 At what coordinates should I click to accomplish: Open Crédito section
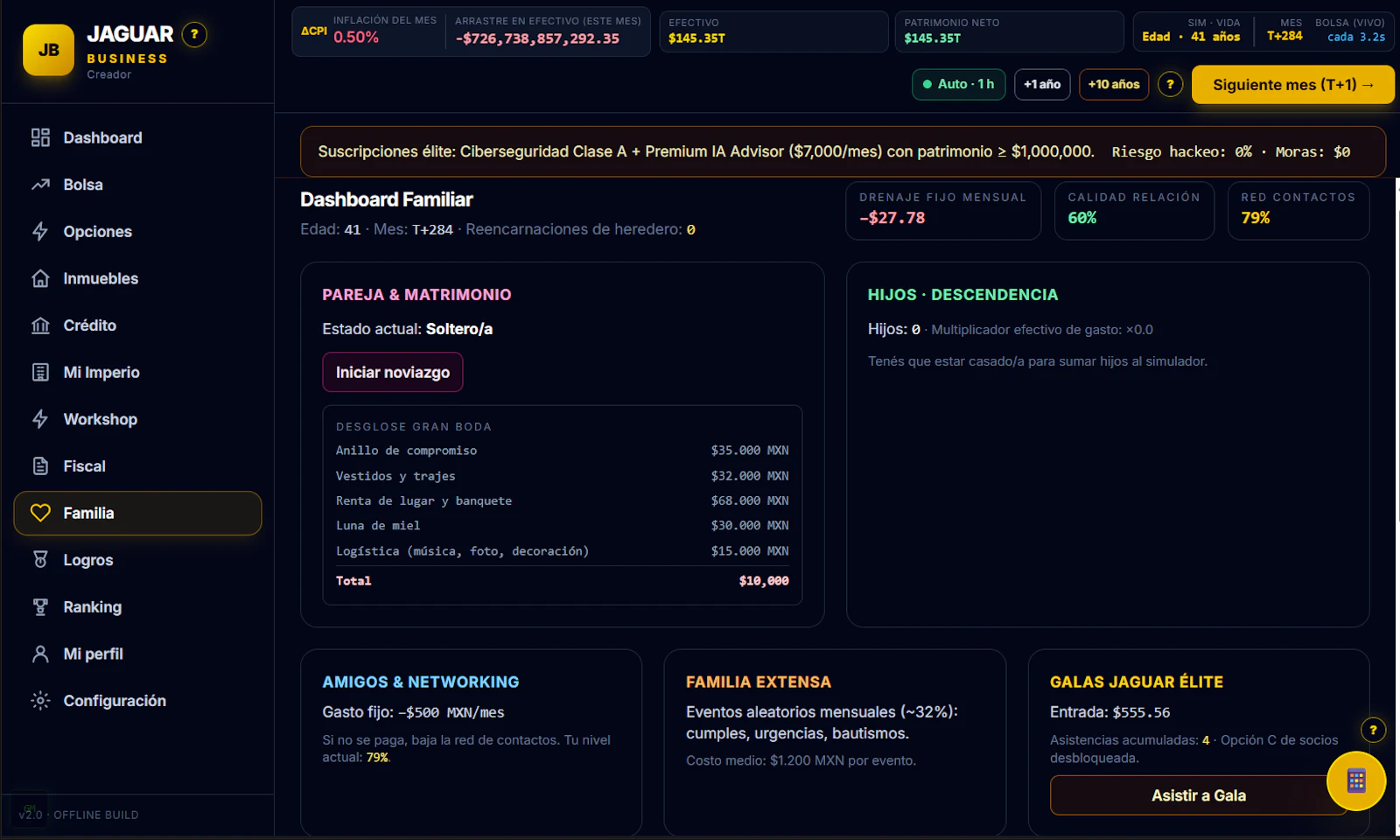pyautogui.click(x=137, y=325)
